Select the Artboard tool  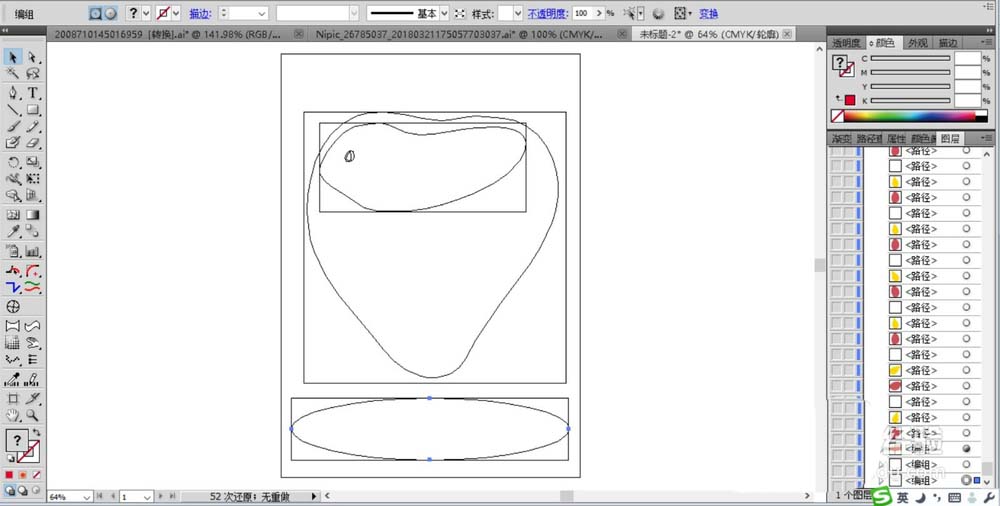tap(13, 399)
